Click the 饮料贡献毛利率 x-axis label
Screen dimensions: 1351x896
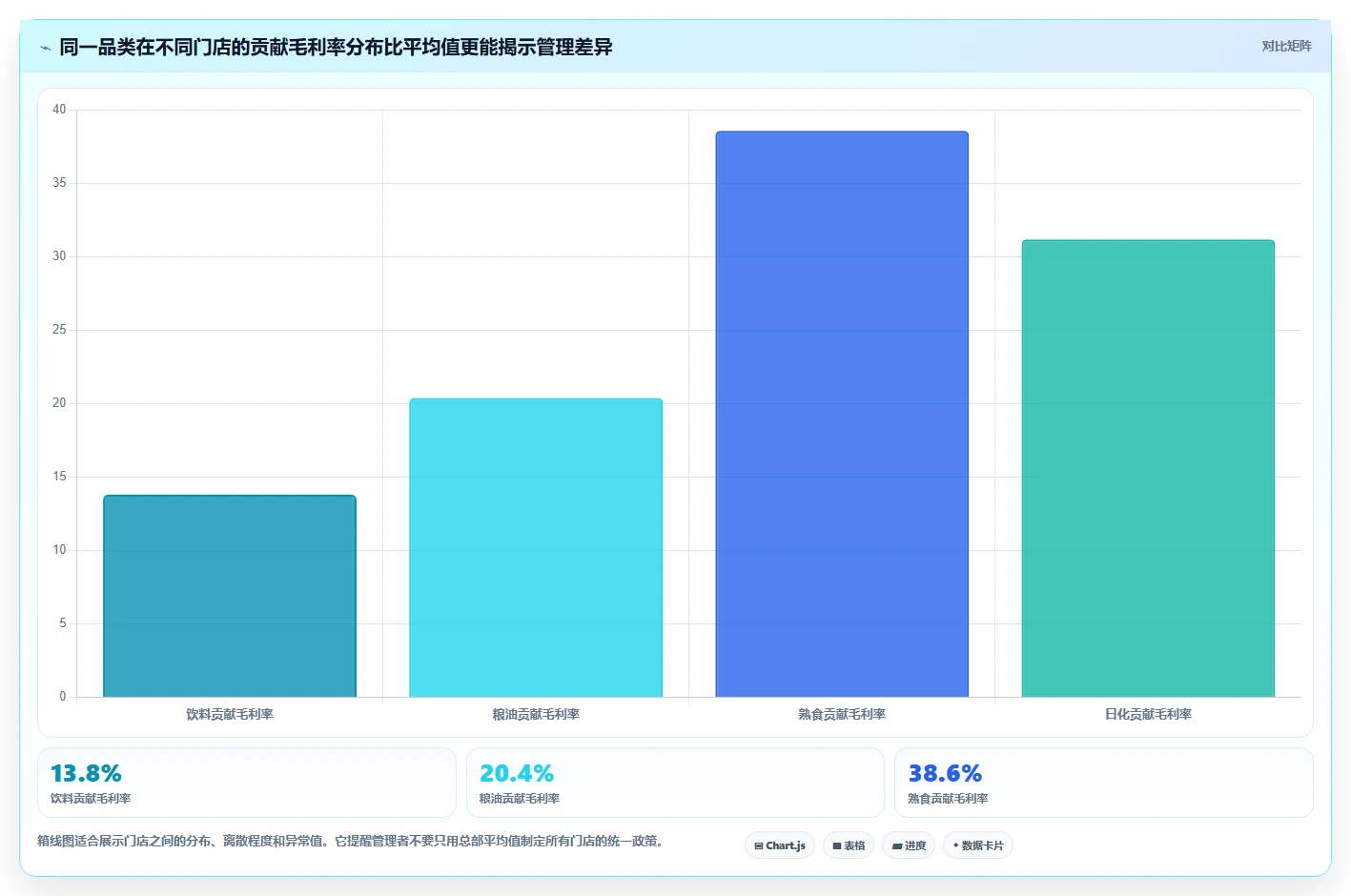click(230, 714)
